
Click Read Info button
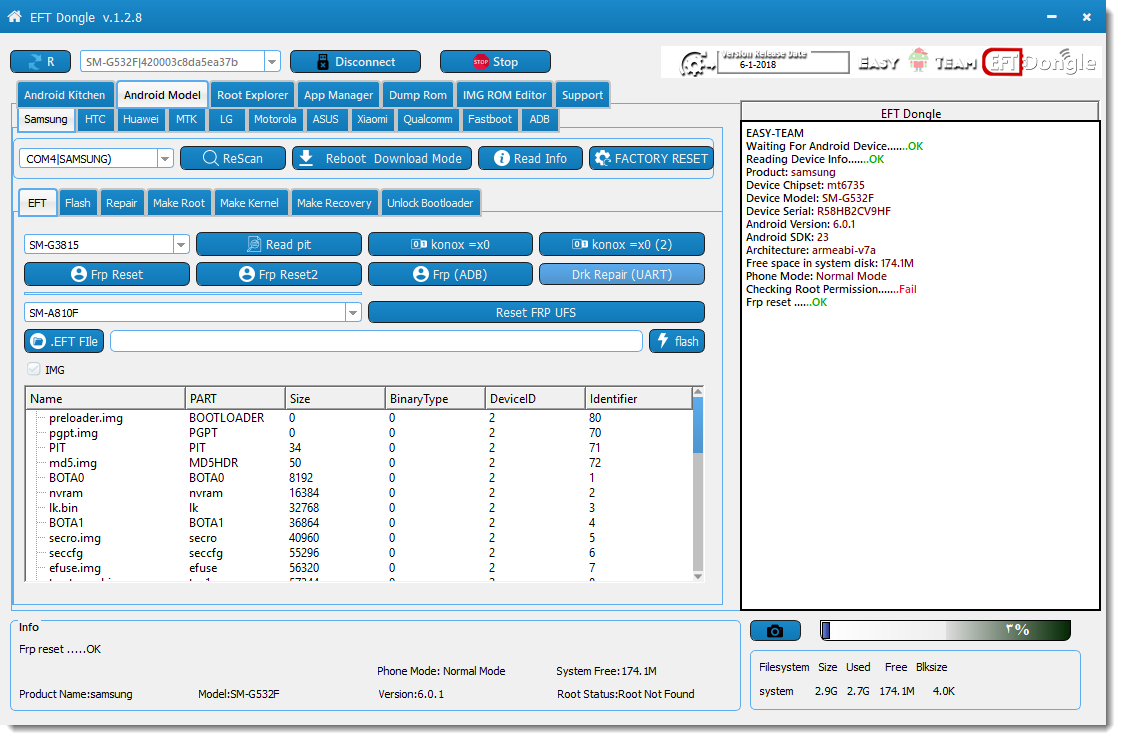pos(530,159)
